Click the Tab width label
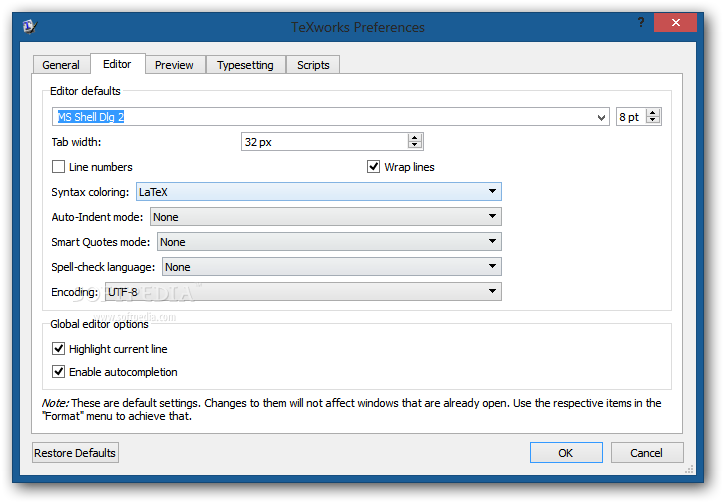This screenshot has height=503, width=724. (x=76, y=142)
